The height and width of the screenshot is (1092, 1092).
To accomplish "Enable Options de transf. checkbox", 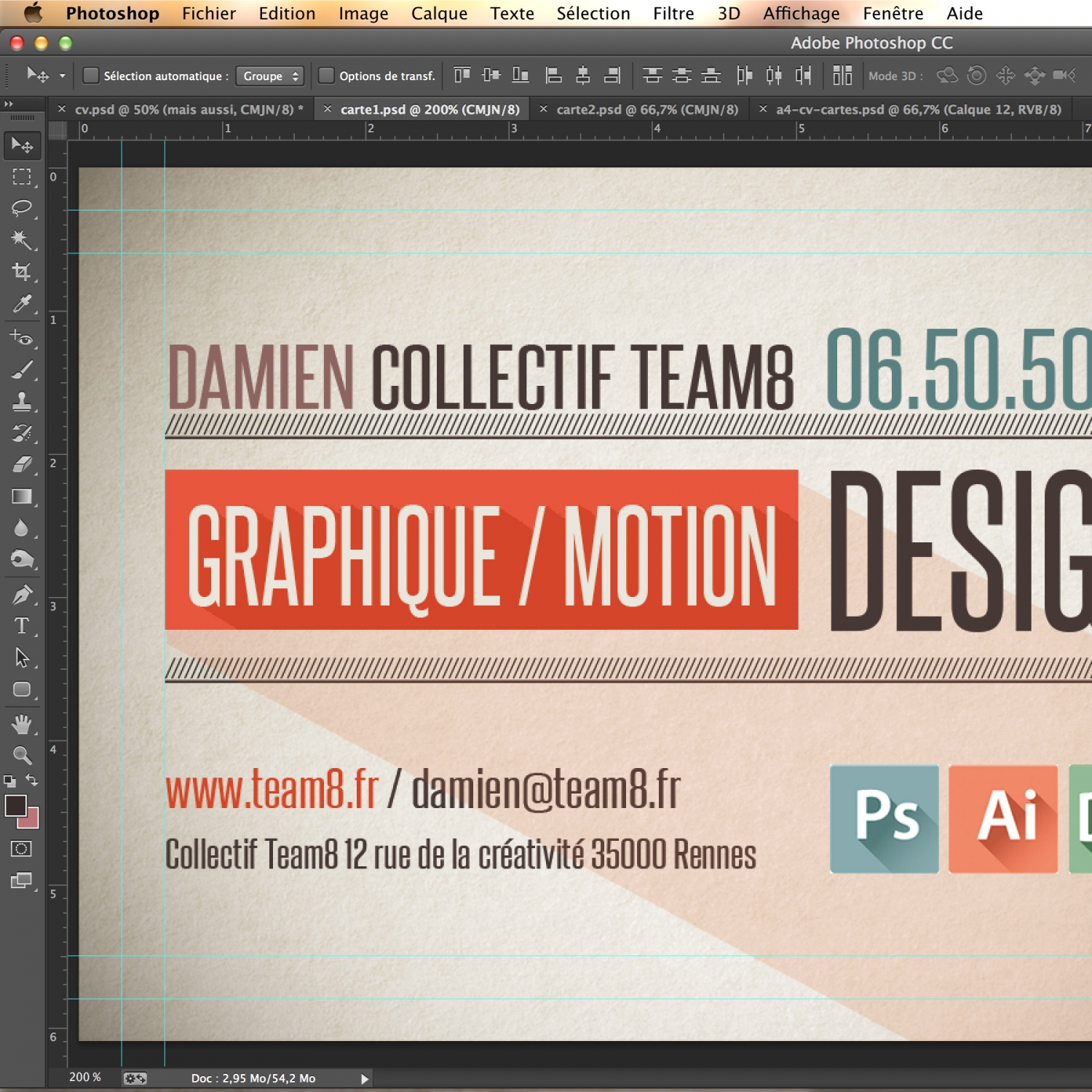I will (x=327, y=76).
